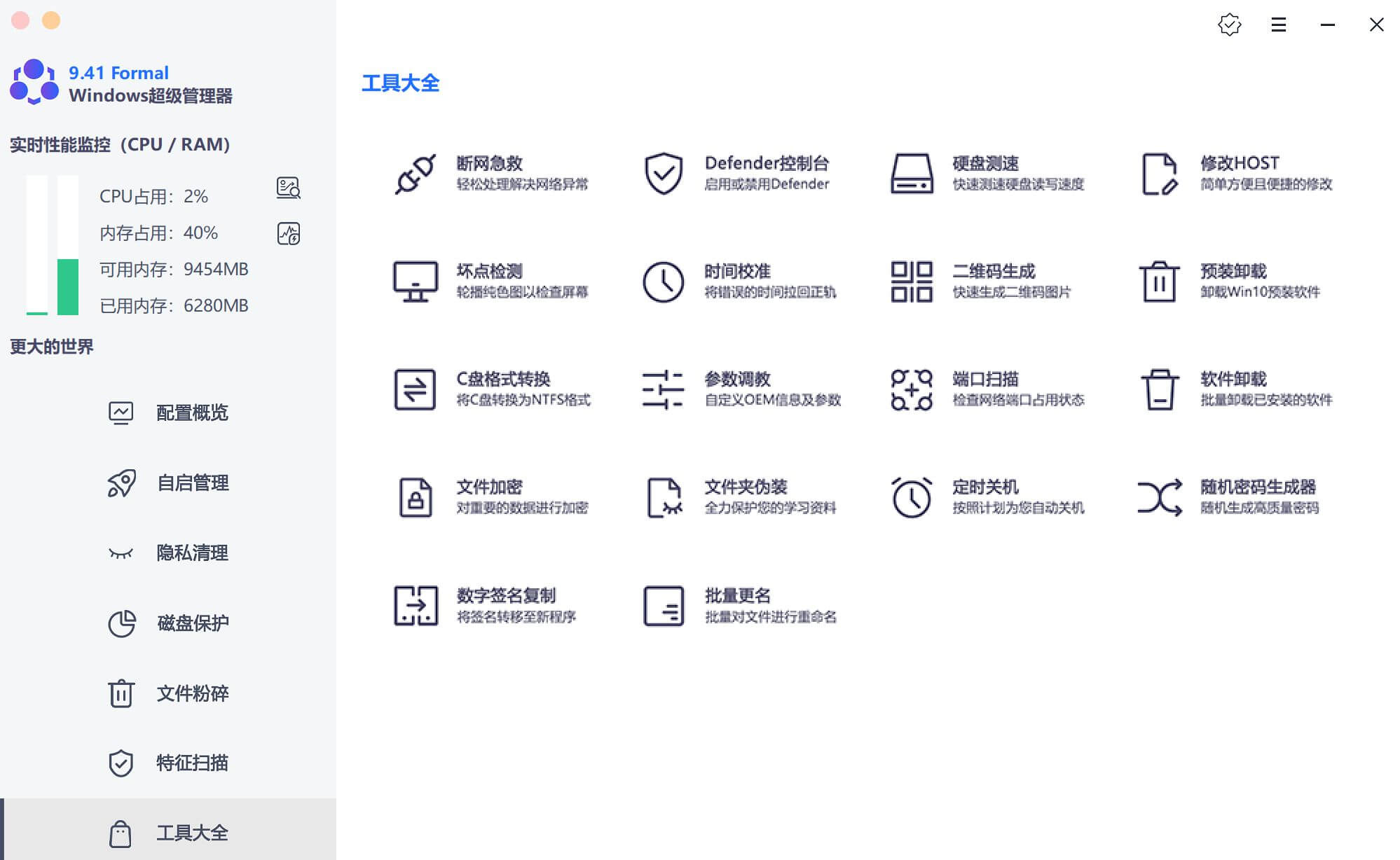Open the performance graph icon beside CPU usage
The width and height of the screenshot is (1400, 860).
click(289, 188)
